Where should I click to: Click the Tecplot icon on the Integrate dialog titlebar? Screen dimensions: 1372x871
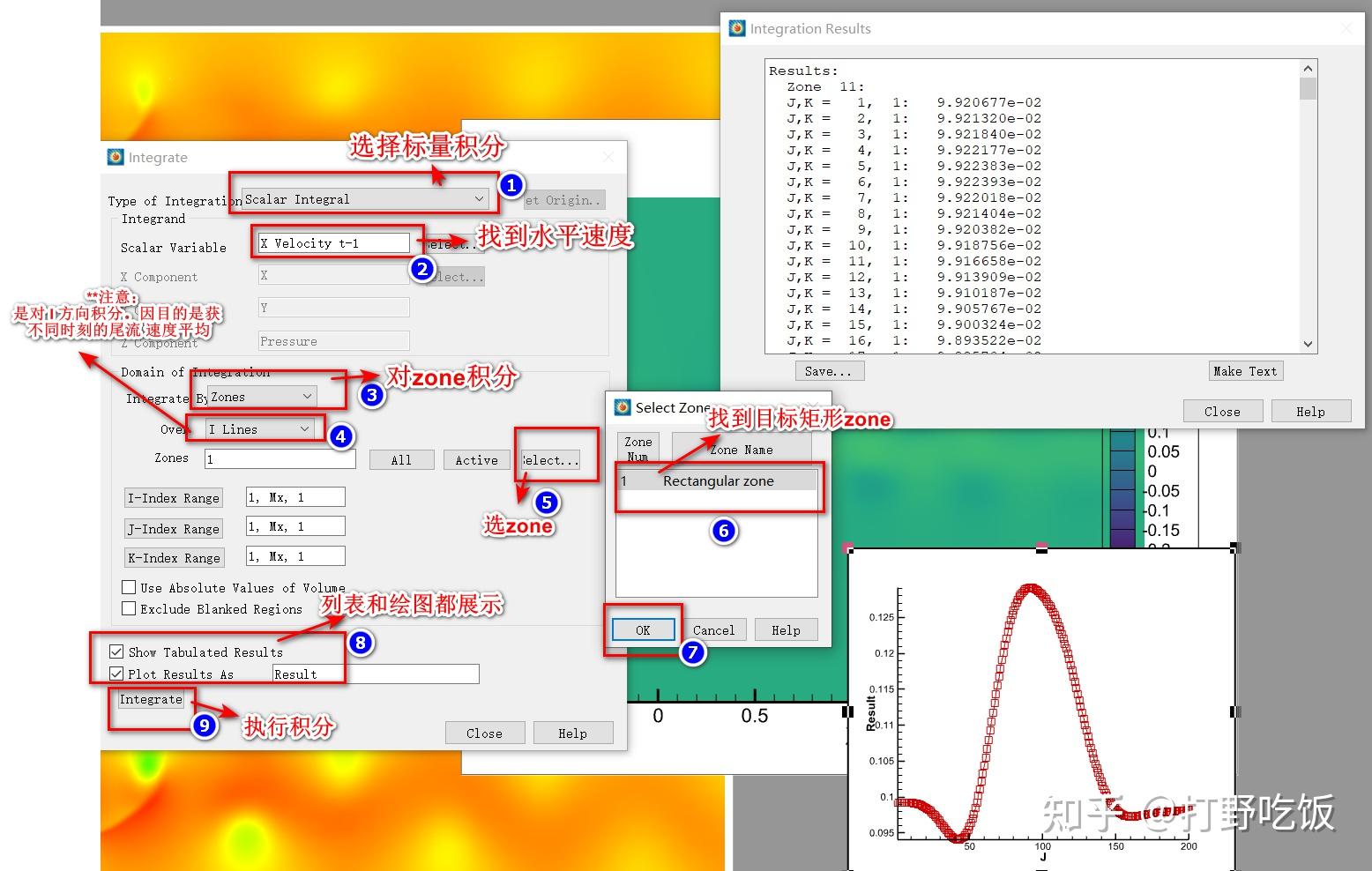coord(115,157)
